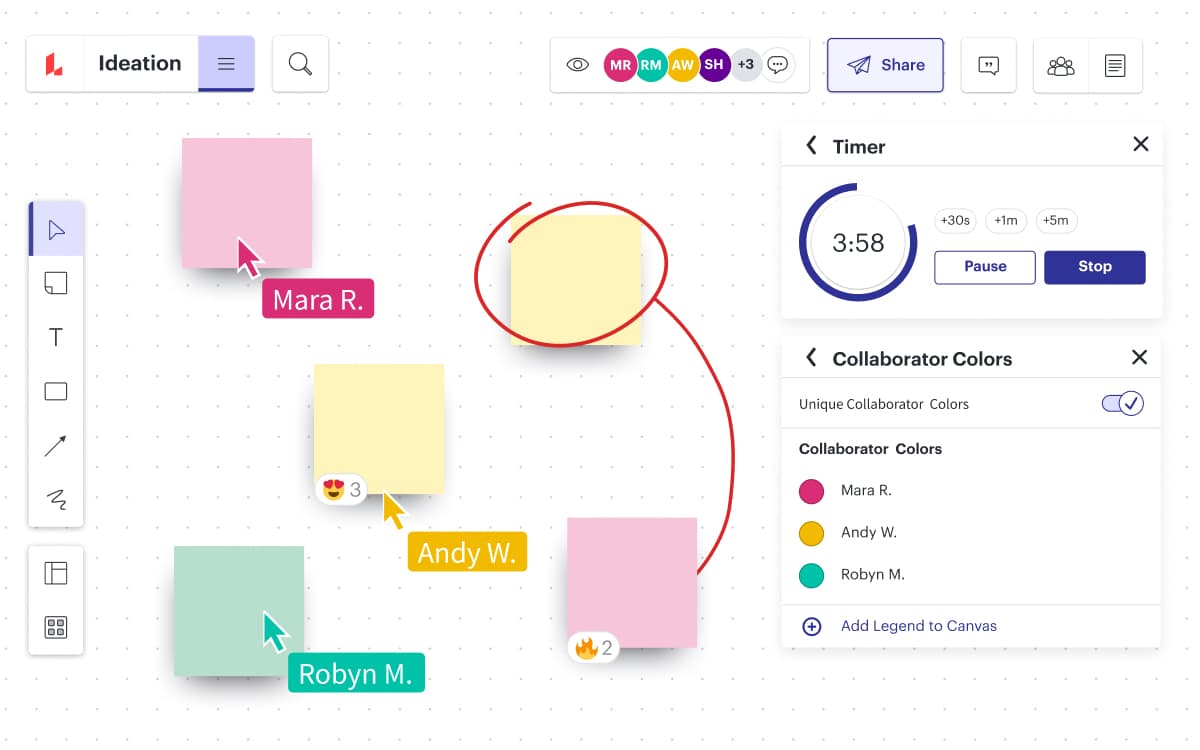Pick the sticky note tool
This screenshot has width=1200, height=750.
[x=56, y=283]
